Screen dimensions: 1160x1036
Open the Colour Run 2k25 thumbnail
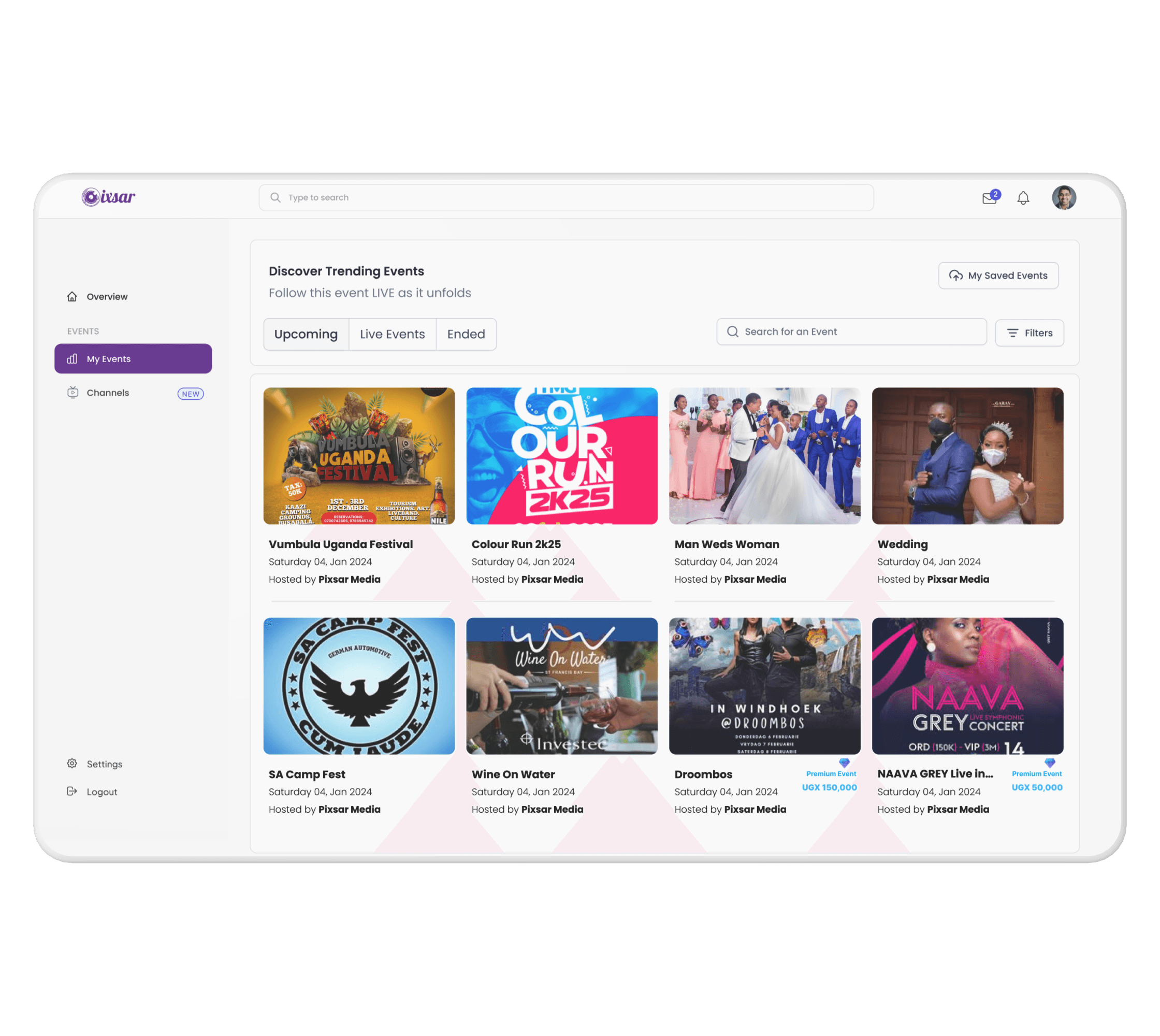[561, 455]
